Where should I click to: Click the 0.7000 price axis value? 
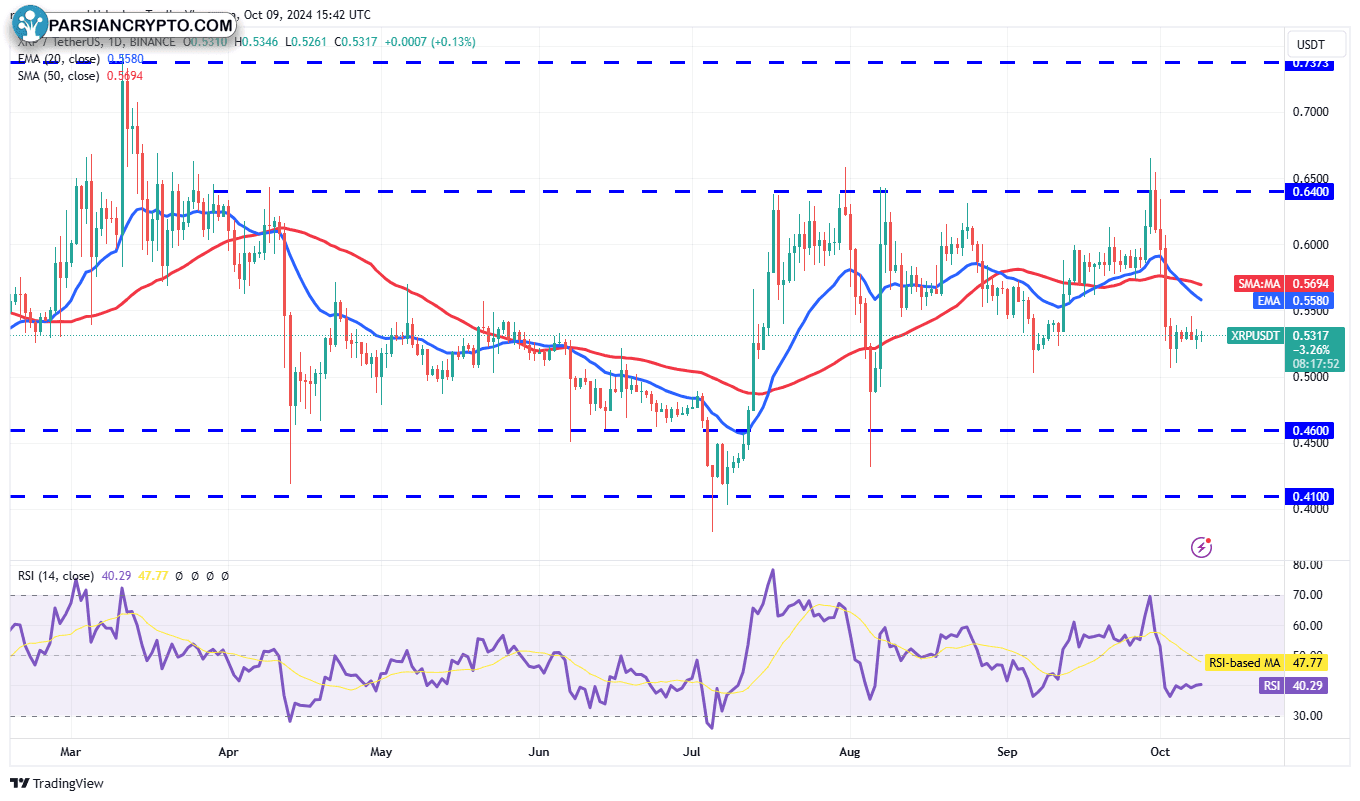(1312, 111)
